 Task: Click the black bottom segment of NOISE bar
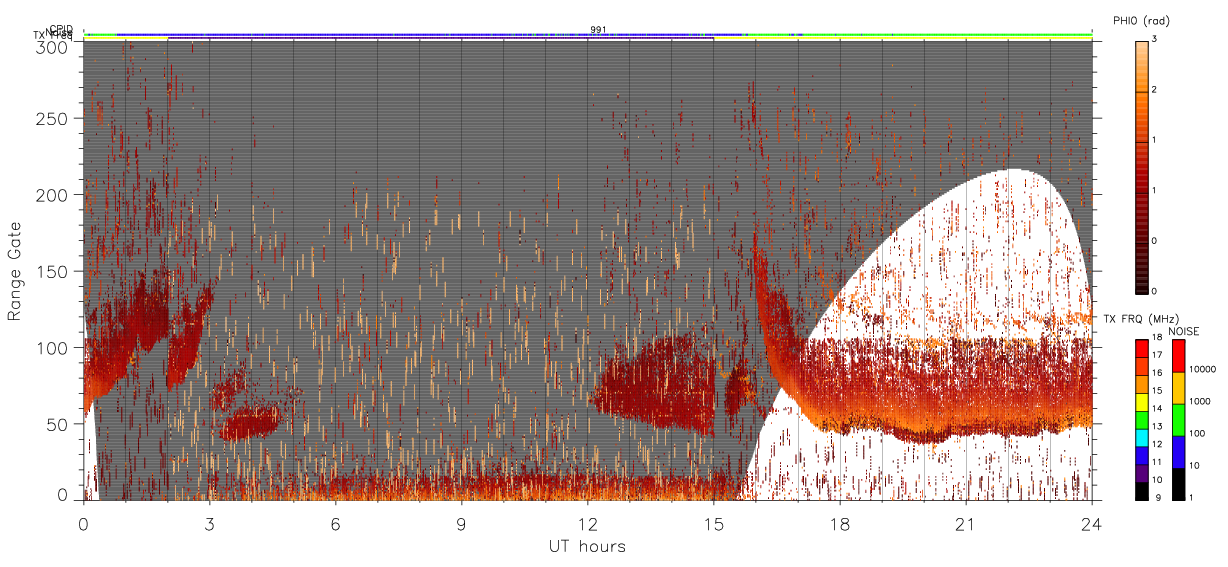pyautogui.click(x=1178, y=484)
